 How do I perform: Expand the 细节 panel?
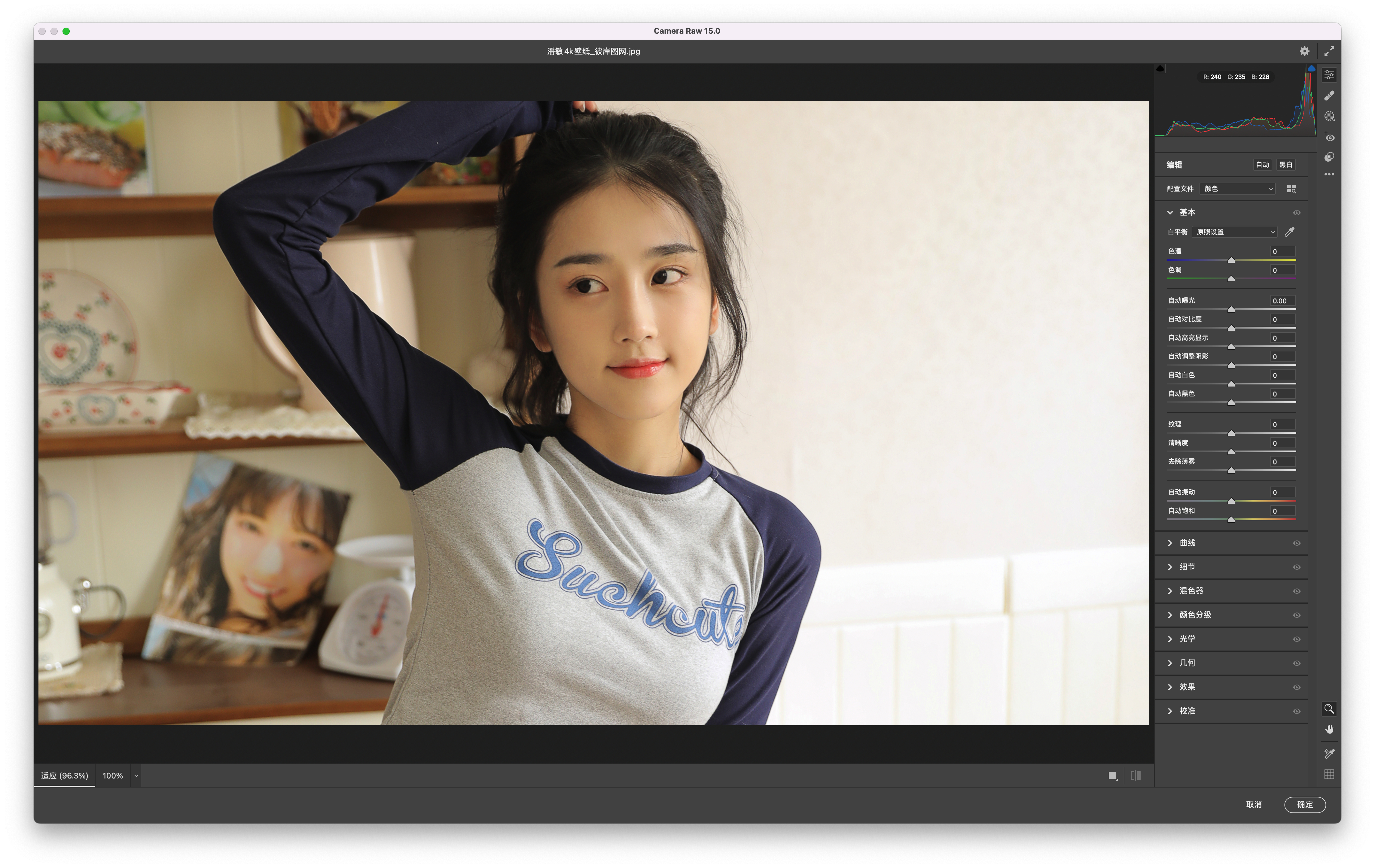point(1187,567)
